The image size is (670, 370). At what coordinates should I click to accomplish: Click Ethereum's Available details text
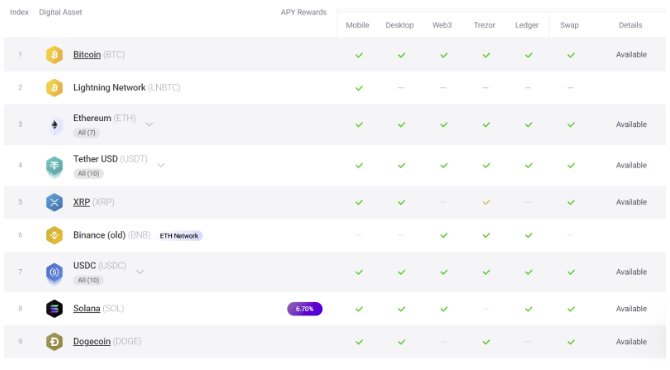click(x=631, y=124)
